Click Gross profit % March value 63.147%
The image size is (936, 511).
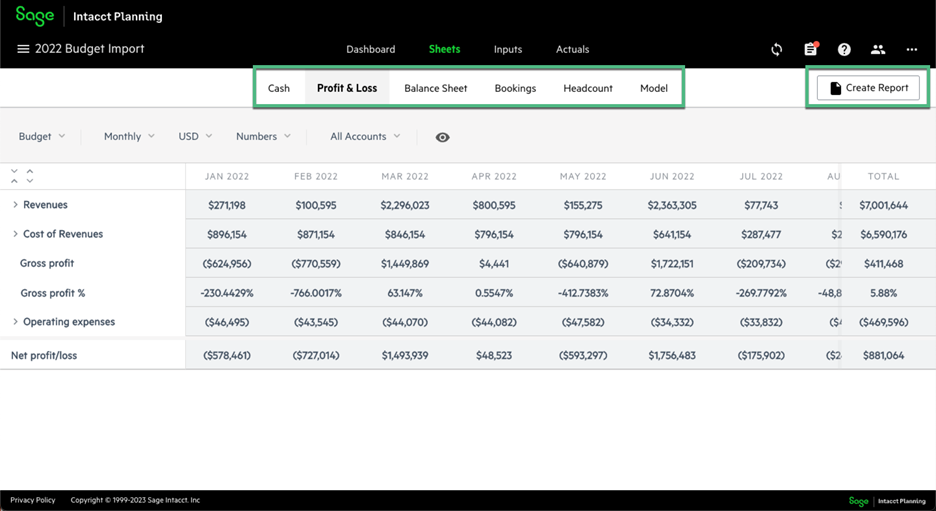coord(405,293)
